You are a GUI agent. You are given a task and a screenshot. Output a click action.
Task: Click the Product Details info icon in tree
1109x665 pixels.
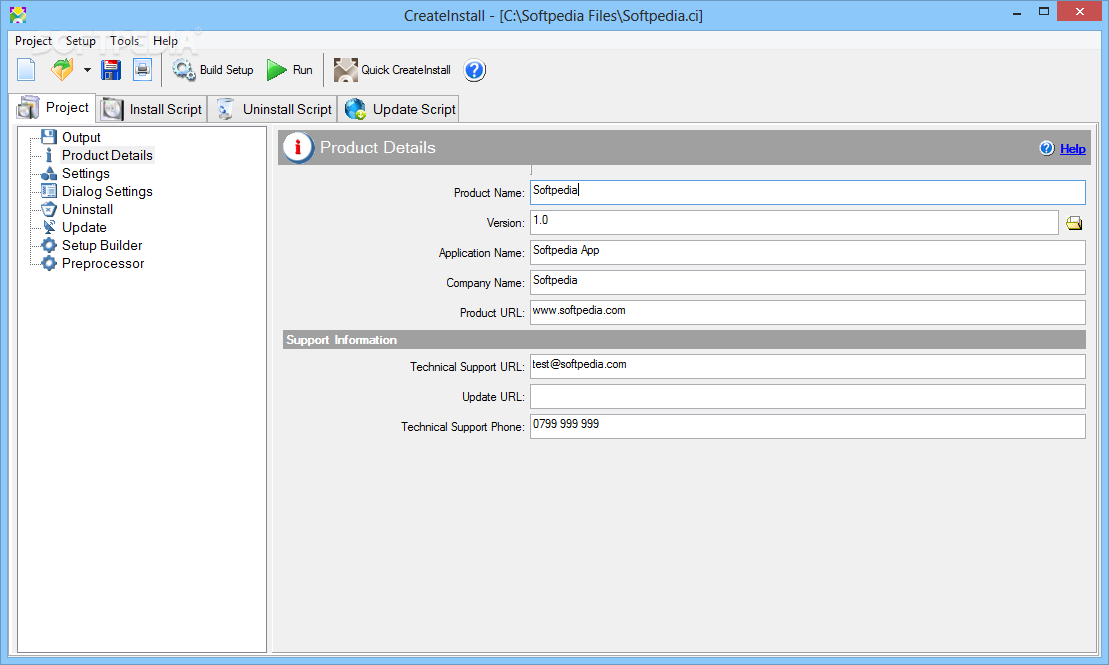coord(49,155)
